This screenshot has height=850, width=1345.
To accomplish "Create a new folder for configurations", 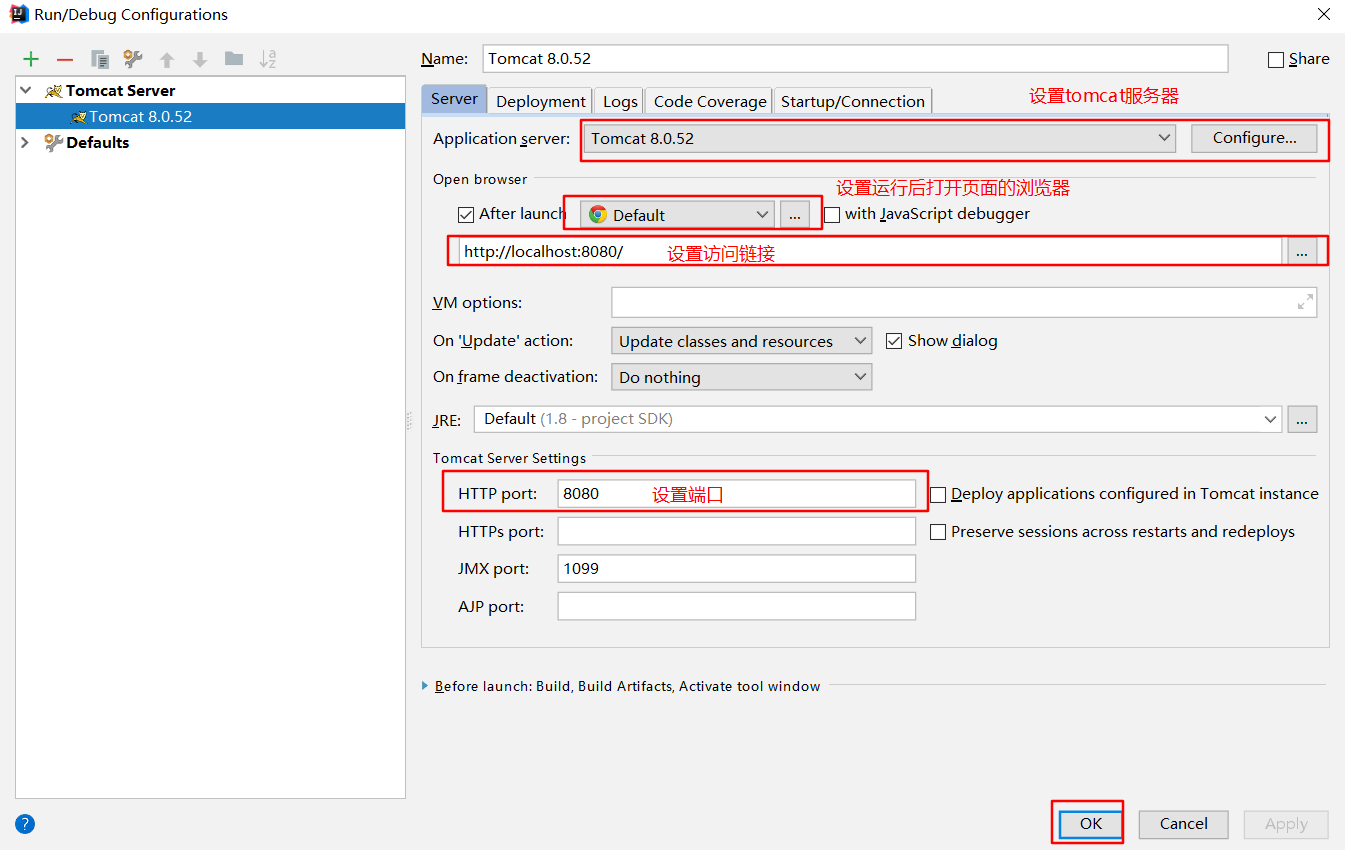I will point(234,59).
